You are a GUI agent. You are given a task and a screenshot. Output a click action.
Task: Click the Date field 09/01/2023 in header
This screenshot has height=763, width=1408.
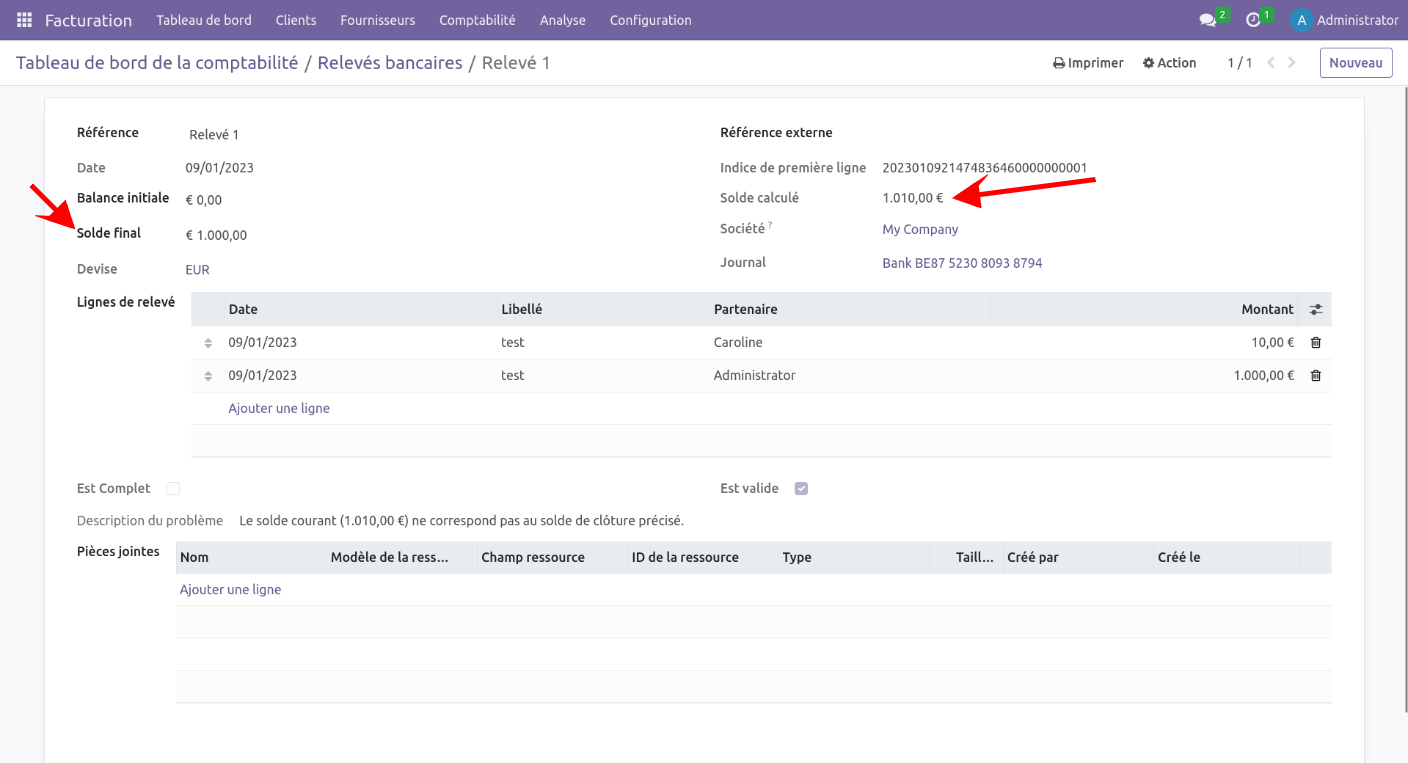click(x=219, y=168)
